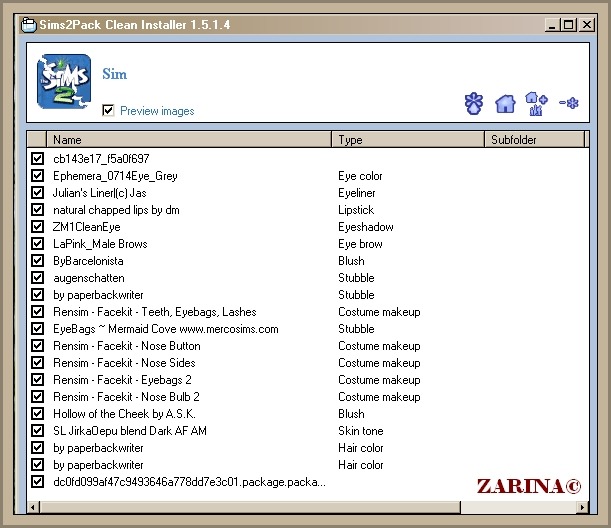Click the Skin tone type cell

pos(360,431)
